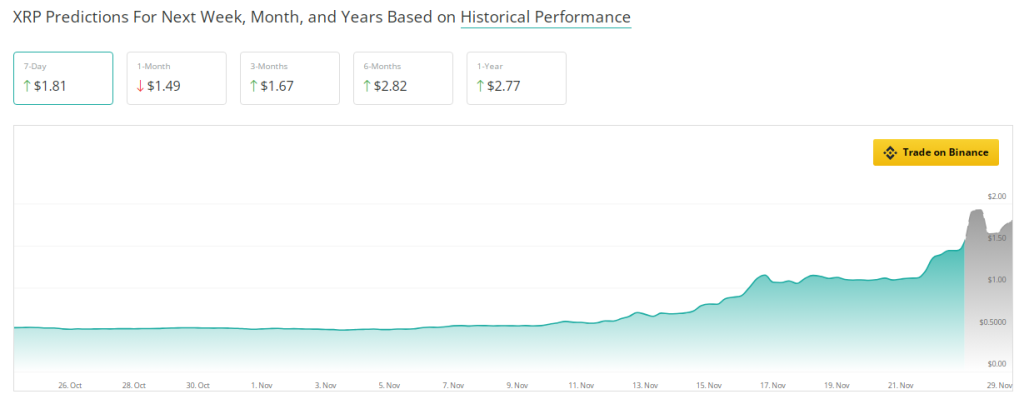Open the 3-Months prediction tab
This screenshot has height=404, width=1024.
[x=290, y=77]
